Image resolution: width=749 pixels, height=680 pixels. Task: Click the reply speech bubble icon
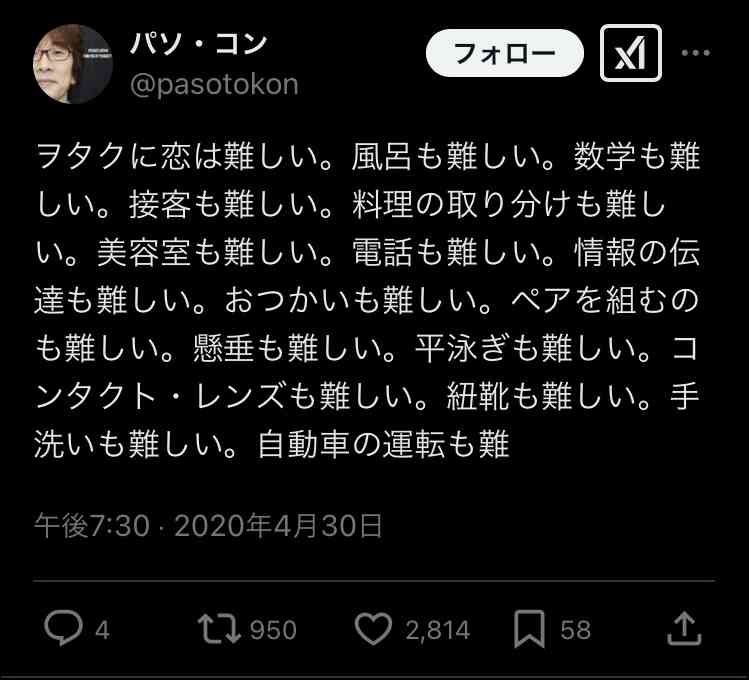pyautogui.click(x=63, y=628)
